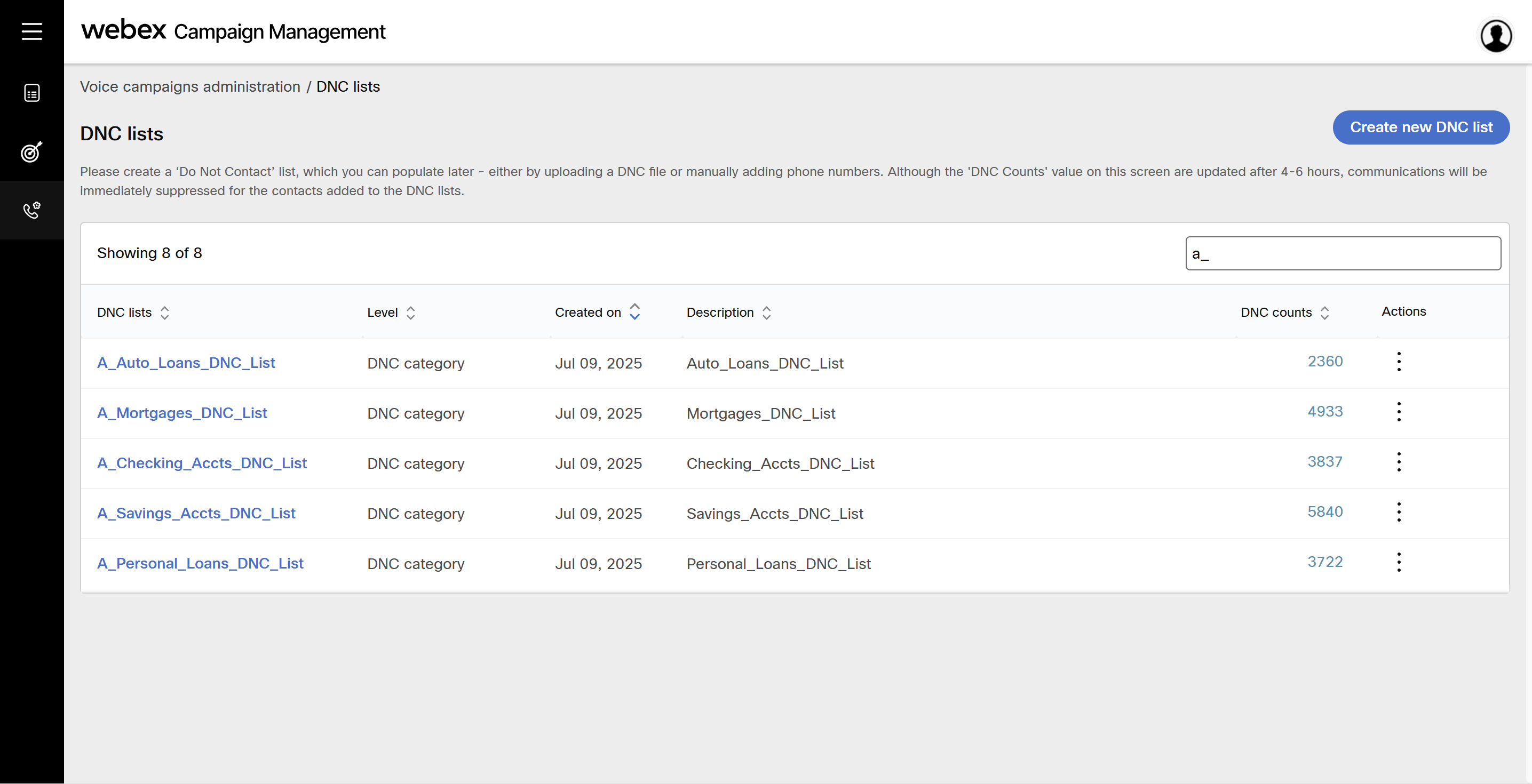Image resolution: width=1532 pixels, height=784 pixels.
Task: Open the hamburger navigation menu
Action: 31,31
